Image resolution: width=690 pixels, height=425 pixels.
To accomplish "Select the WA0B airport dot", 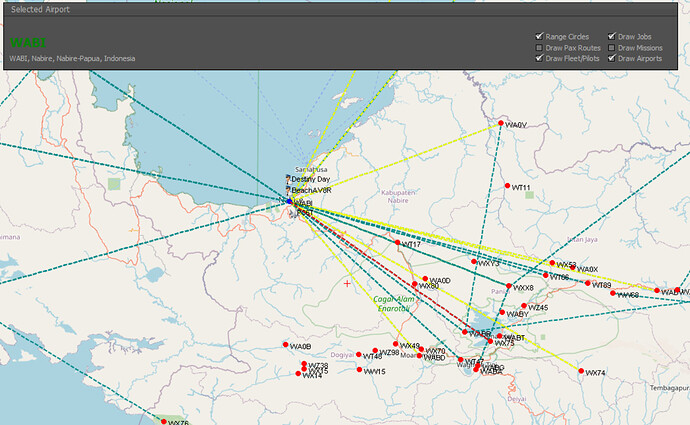I will [x=286, y=345].
